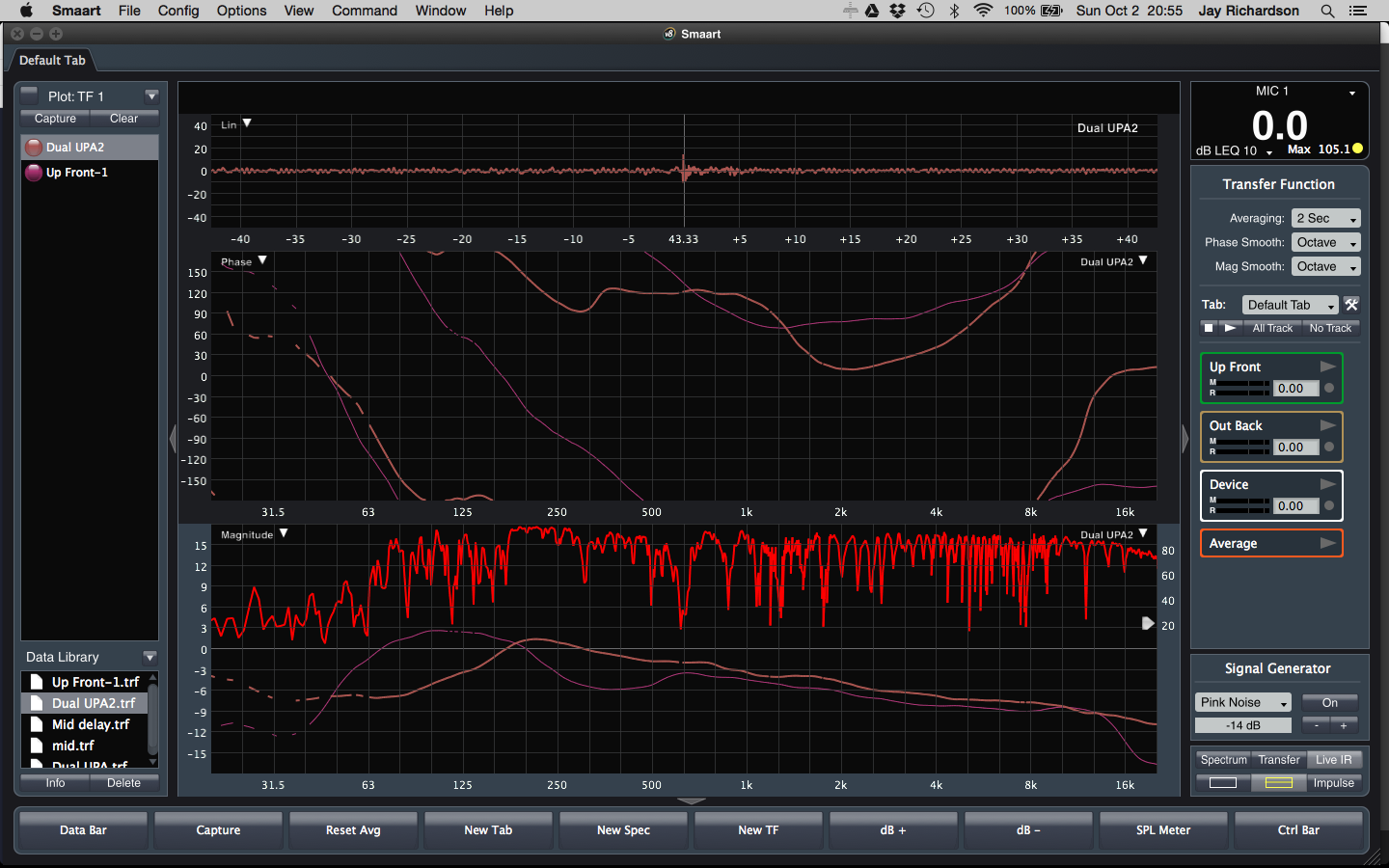Select the split two-pane view layout icon

point(1279,783)
